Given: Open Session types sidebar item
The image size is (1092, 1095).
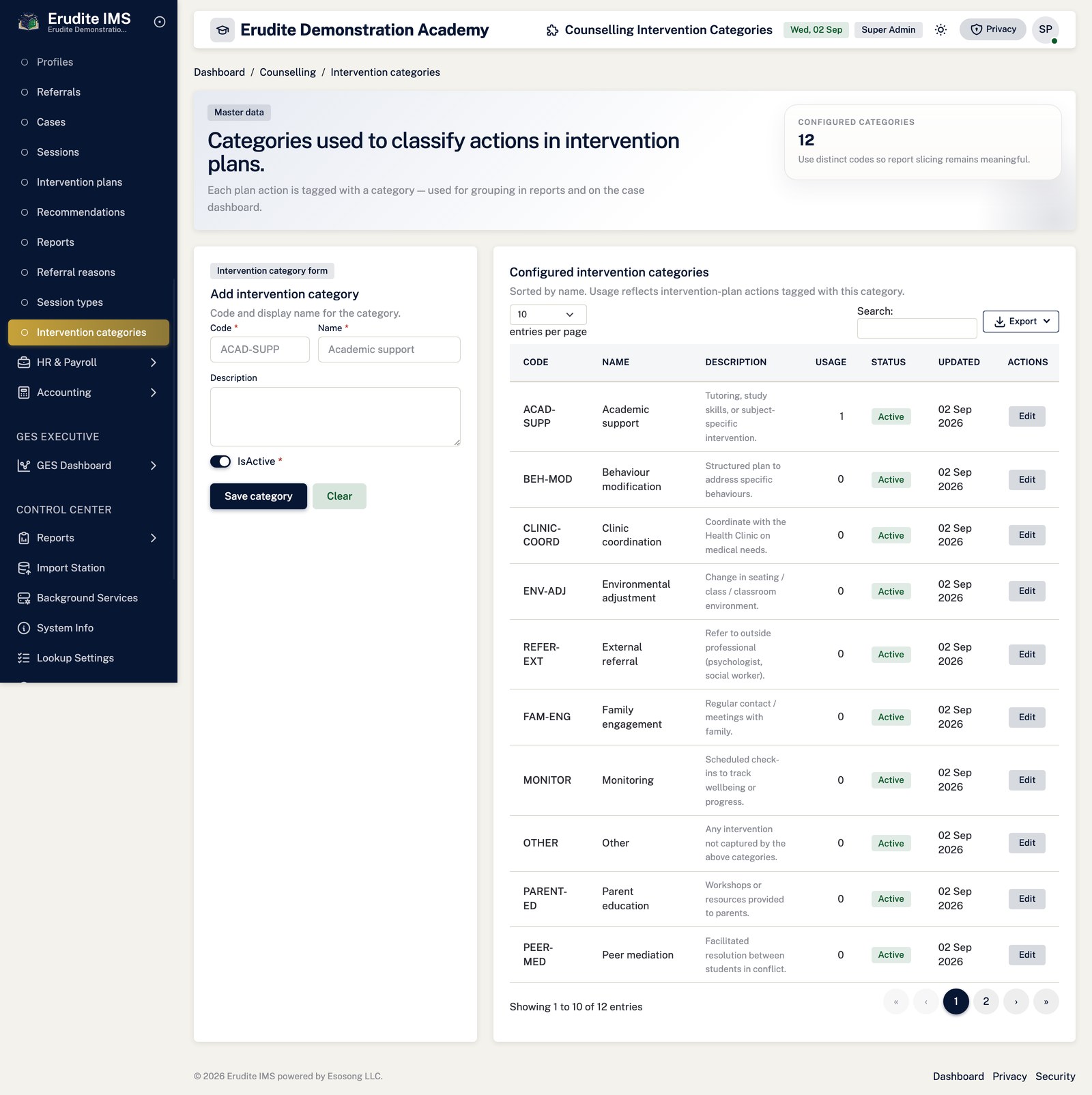Looking at the screenshot, I should (x=89, y=302).
